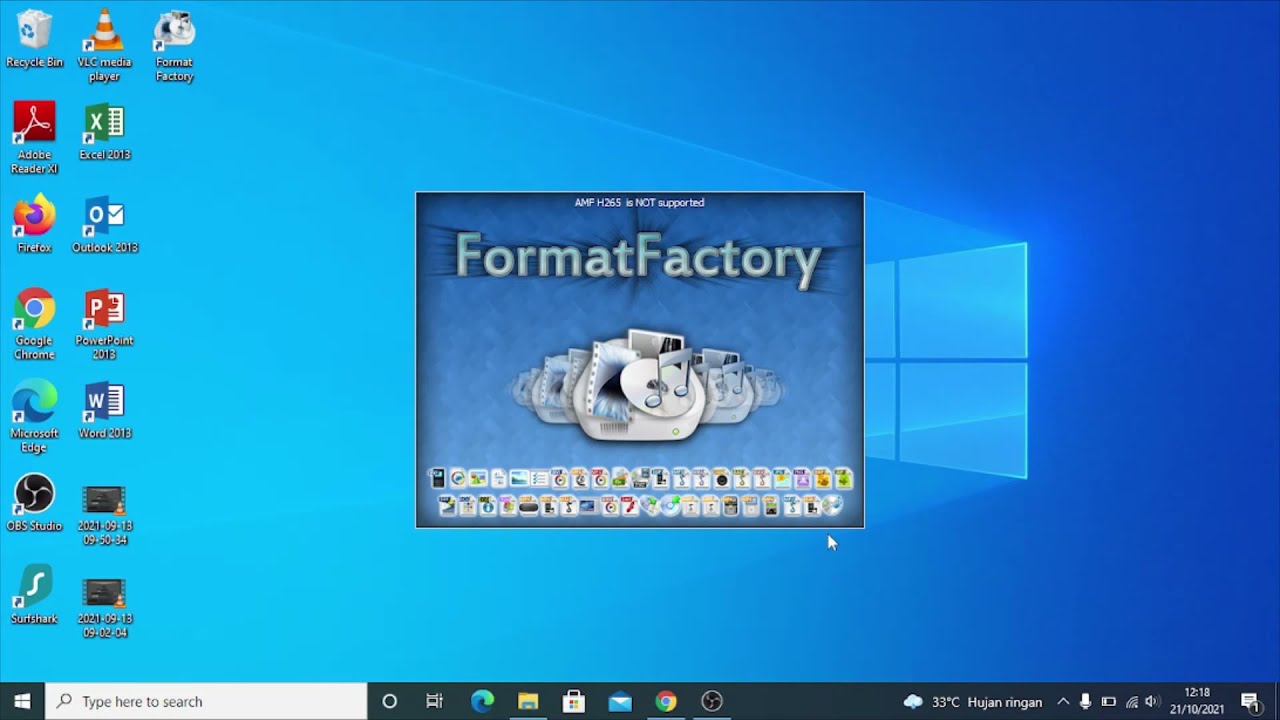Open Microsoft Store from the taskbar

[x=574, y=701]
